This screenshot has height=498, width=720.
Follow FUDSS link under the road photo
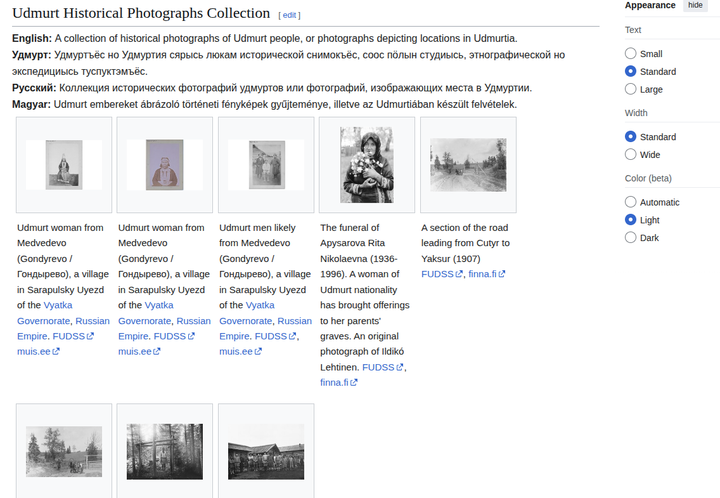438,274
